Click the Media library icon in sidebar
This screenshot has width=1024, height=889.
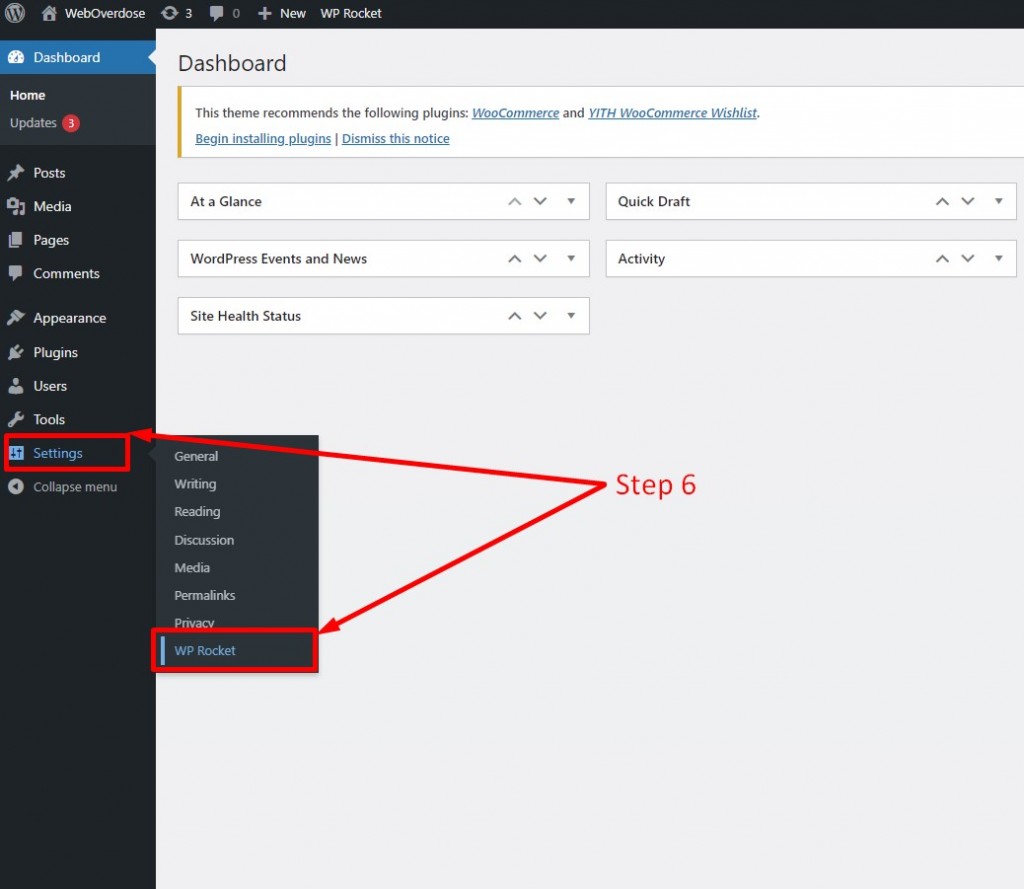click(16, 206)
